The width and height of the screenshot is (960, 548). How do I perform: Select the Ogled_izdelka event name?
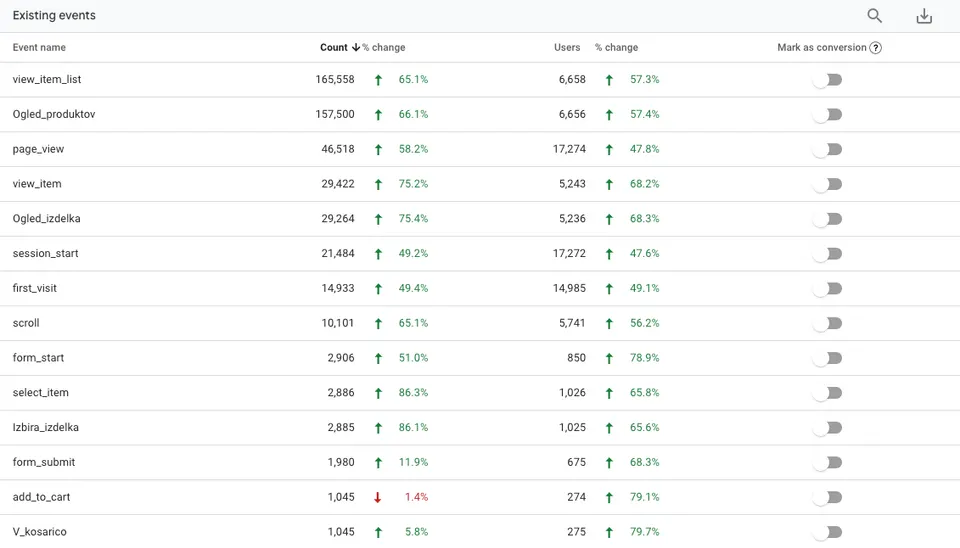[47, 219]
